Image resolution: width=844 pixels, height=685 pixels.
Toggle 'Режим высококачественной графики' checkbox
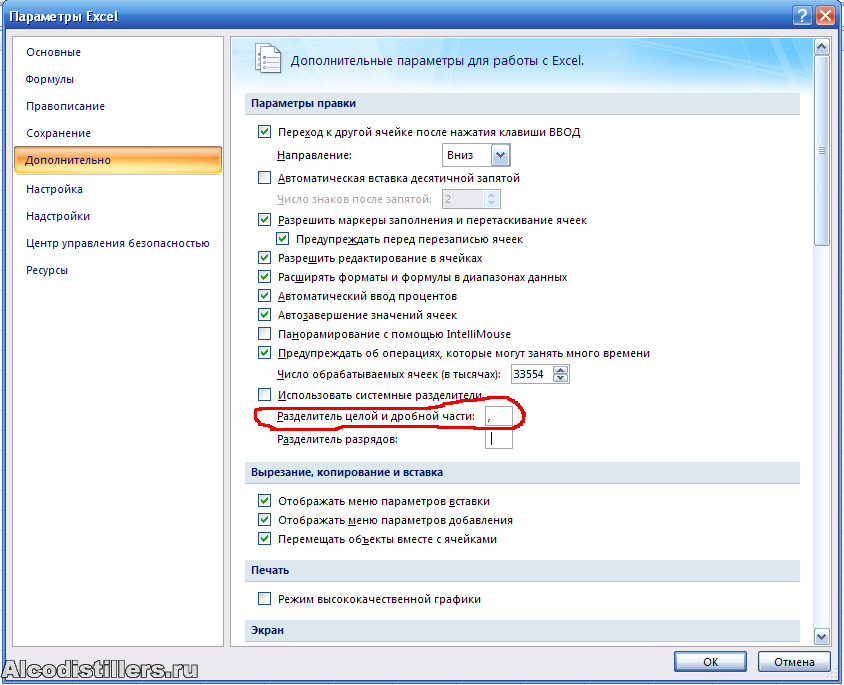click(264, 599)
